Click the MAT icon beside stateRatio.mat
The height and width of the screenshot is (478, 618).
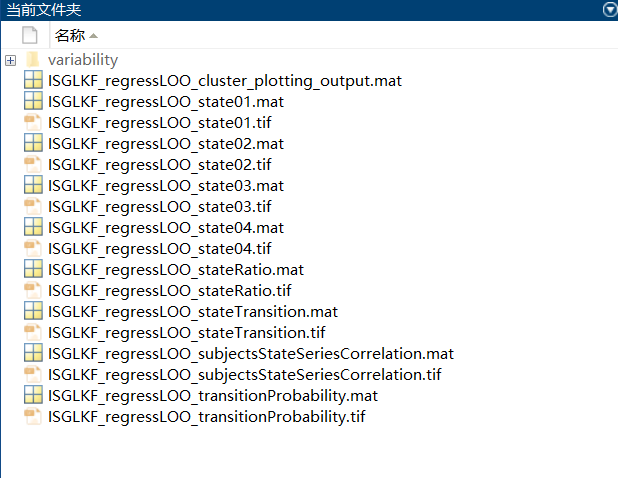coord(33,269)
